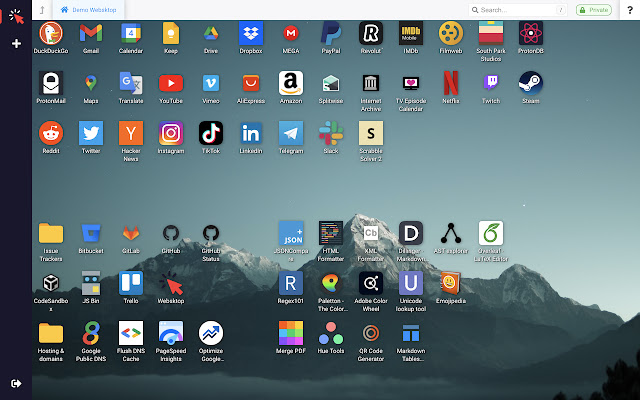Open the Dillinger Markdown icon
Viewport: 640px width, 400px height.
coord(411,233)
